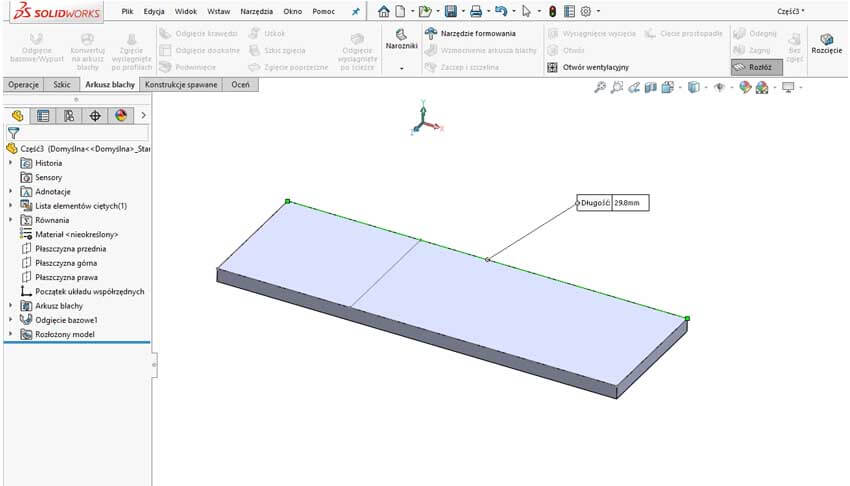Open the Pomoc menu

click(324, 11)
